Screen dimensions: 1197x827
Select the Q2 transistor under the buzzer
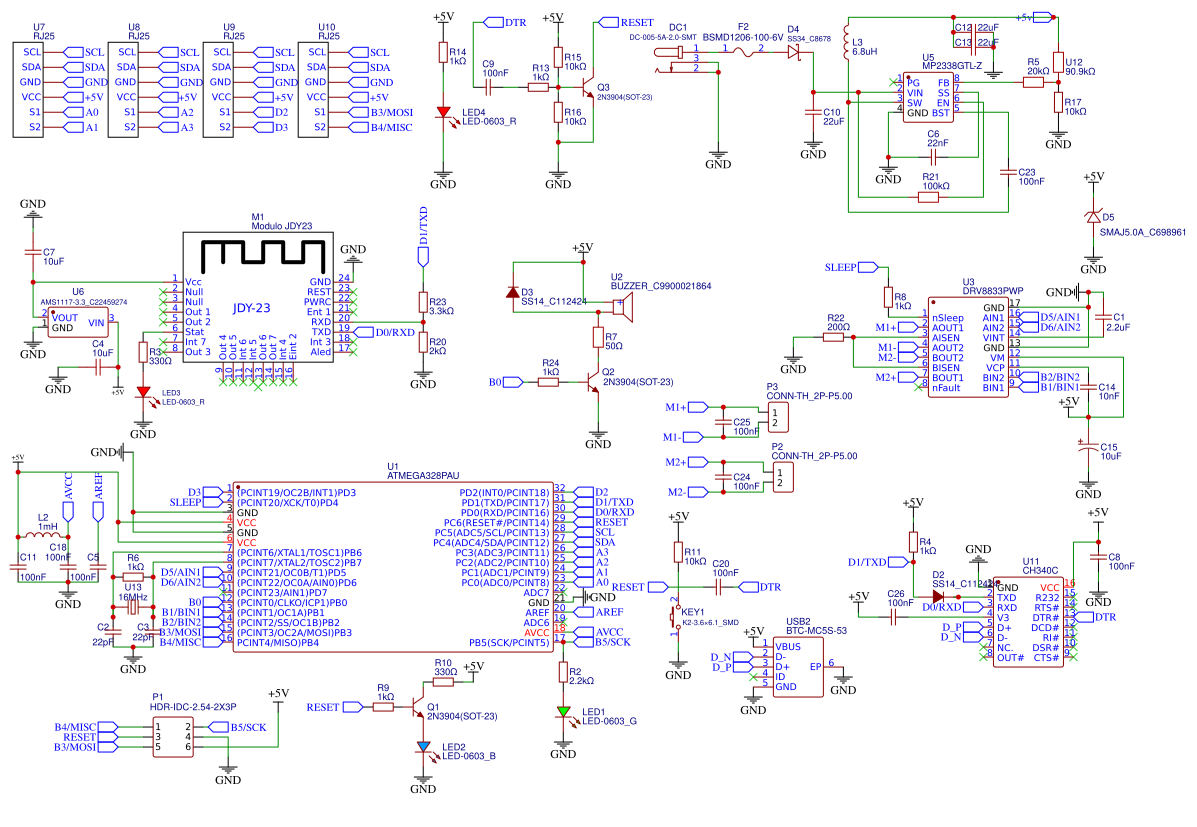591,382
